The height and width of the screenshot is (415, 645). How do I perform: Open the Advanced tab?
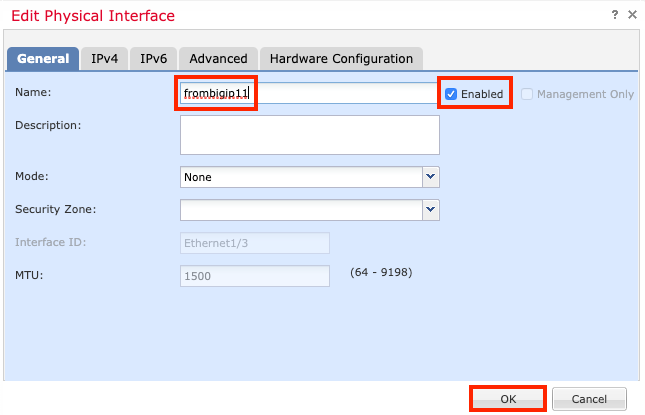click(218, 59)
